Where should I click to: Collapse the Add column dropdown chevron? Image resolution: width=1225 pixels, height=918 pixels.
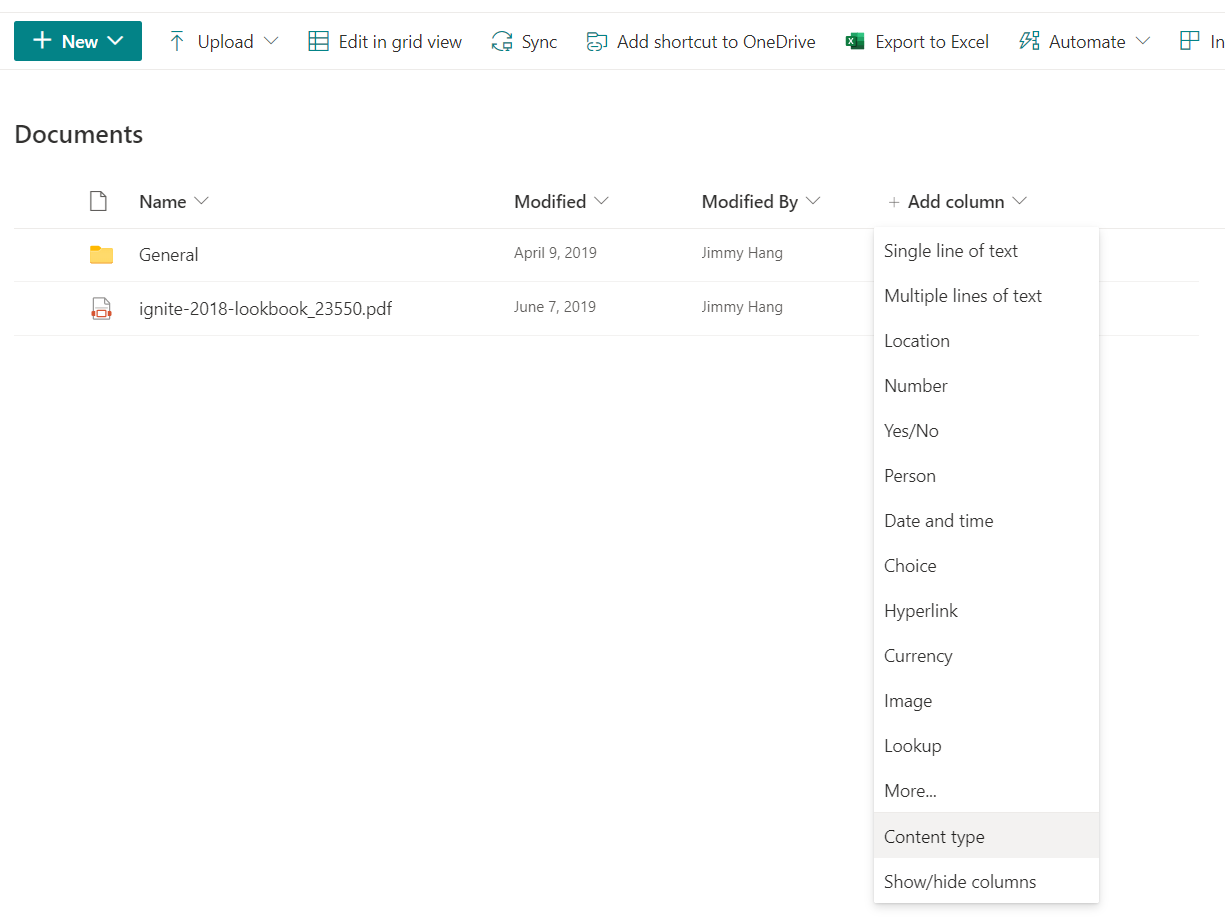(1019, 201)
